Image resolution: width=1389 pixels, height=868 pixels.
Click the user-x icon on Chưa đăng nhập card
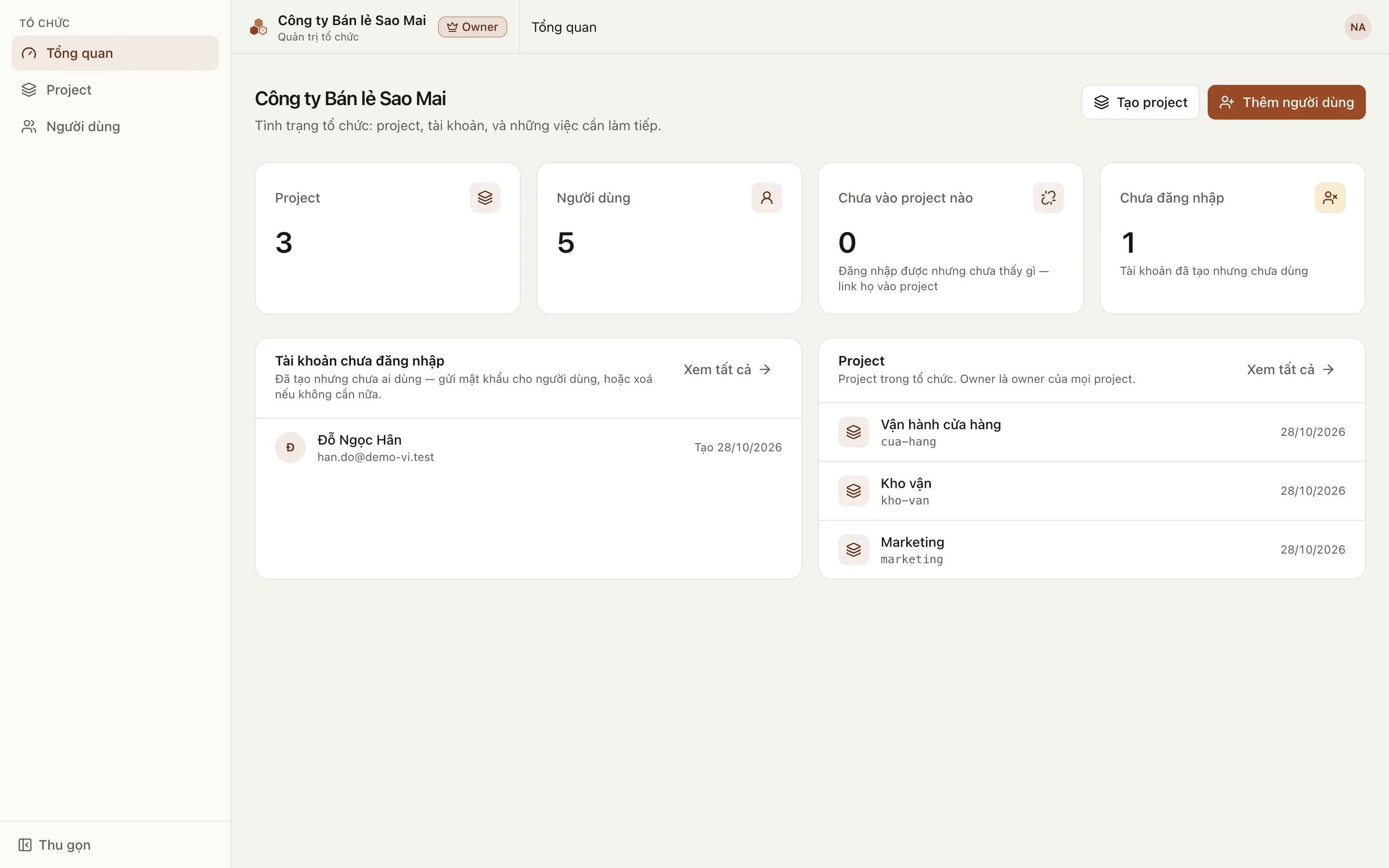click(1330, 198)
